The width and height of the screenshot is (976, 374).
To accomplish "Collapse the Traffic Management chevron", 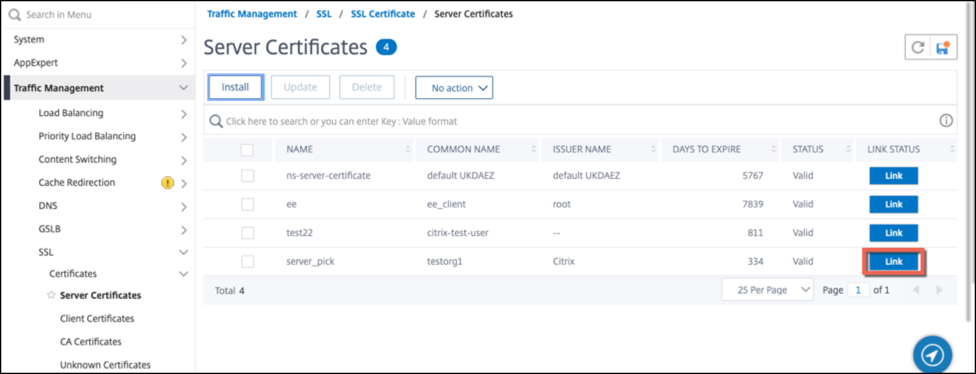I will [183, 88].
